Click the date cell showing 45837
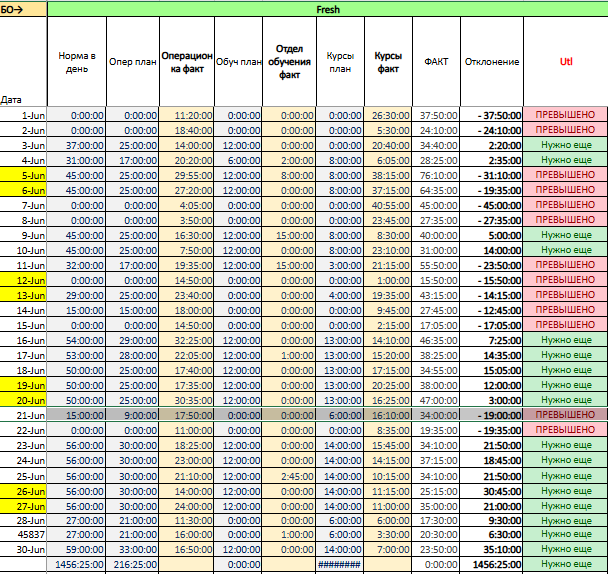608x574 pixels. pos(23,534)
